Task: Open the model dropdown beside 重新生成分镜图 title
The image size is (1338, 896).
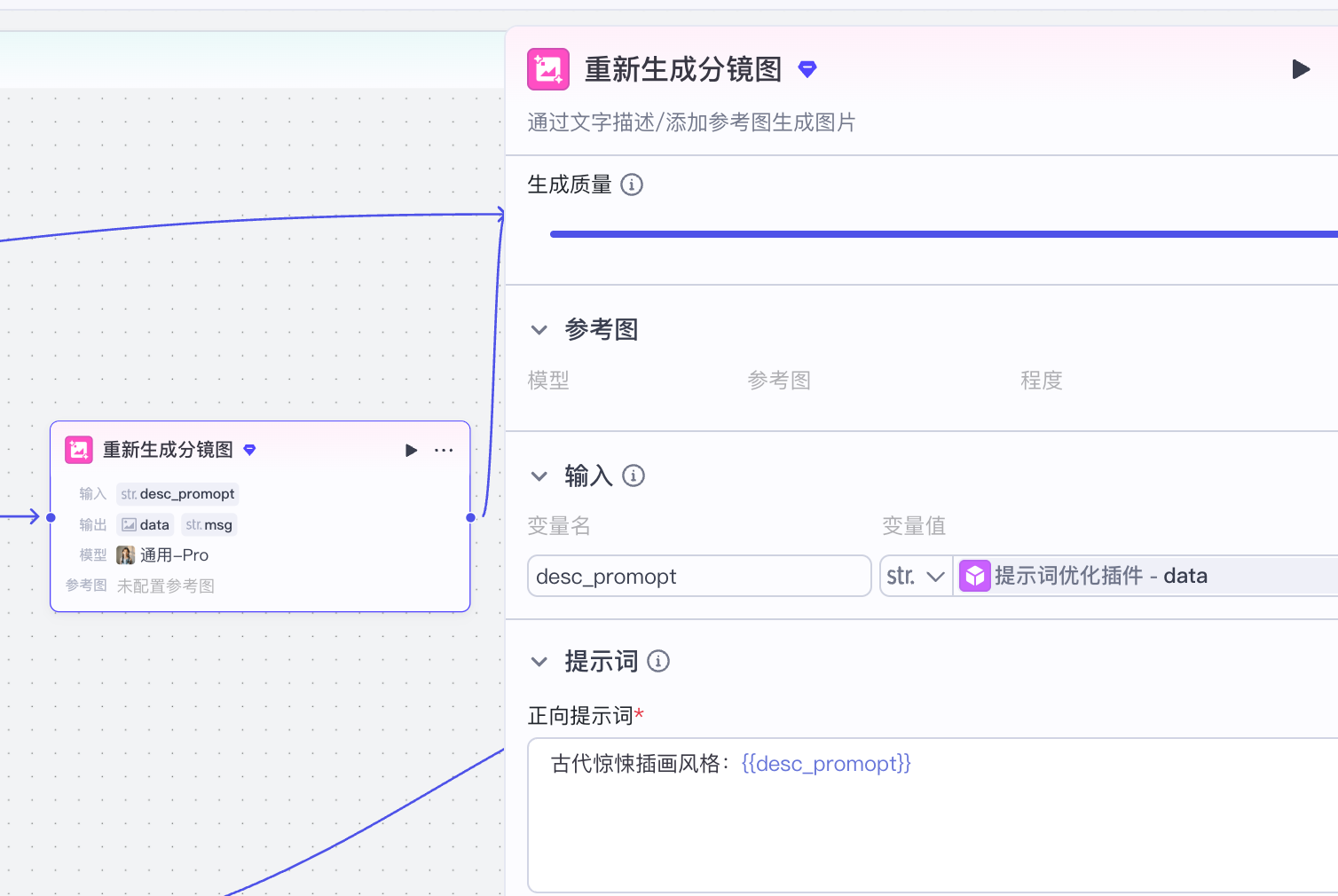Action: [x=807, y=68]
